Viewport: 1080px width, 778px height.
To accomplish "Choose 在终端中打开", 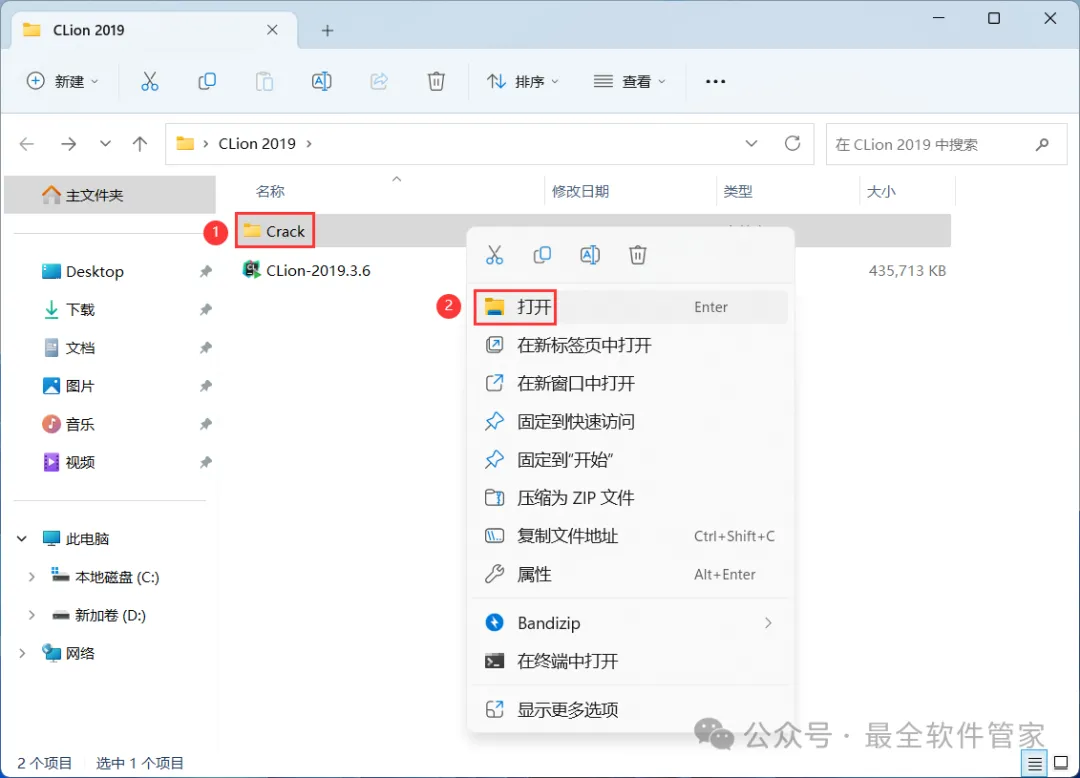I will pos(630,662).
